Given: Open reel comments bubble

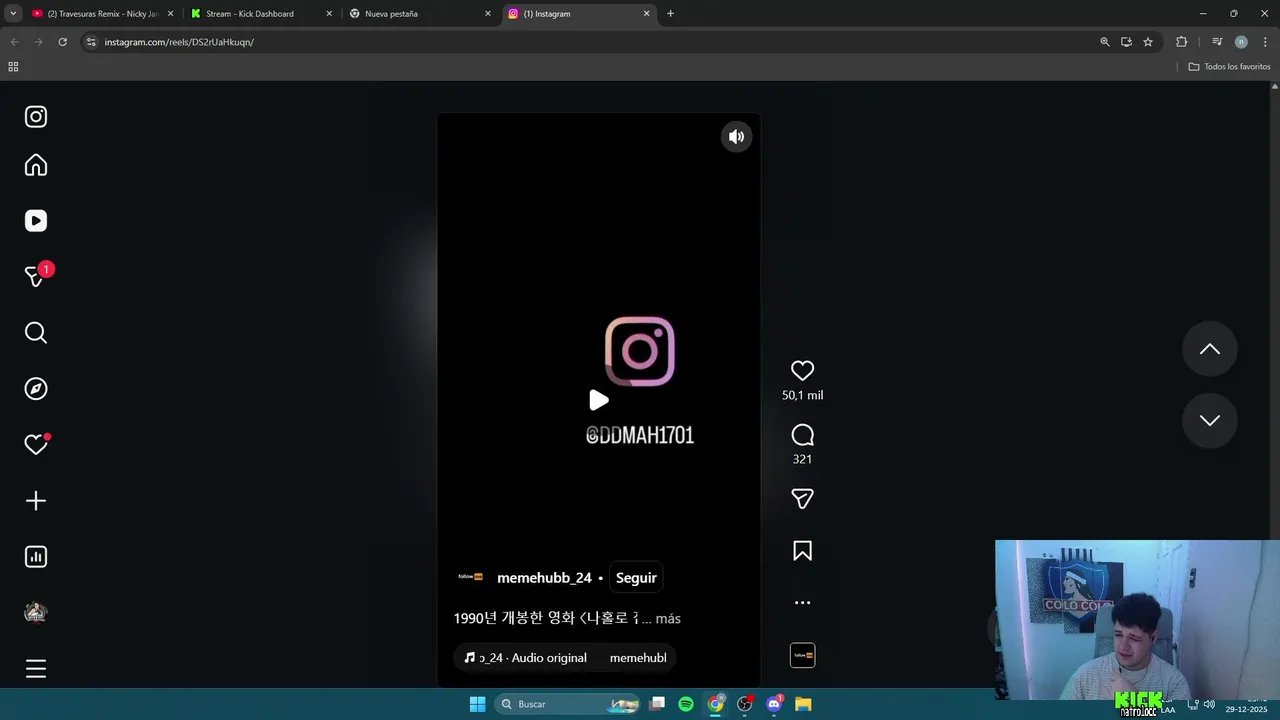Looking at the screenshot, I should pyautogui.click(x=802, y=435).
